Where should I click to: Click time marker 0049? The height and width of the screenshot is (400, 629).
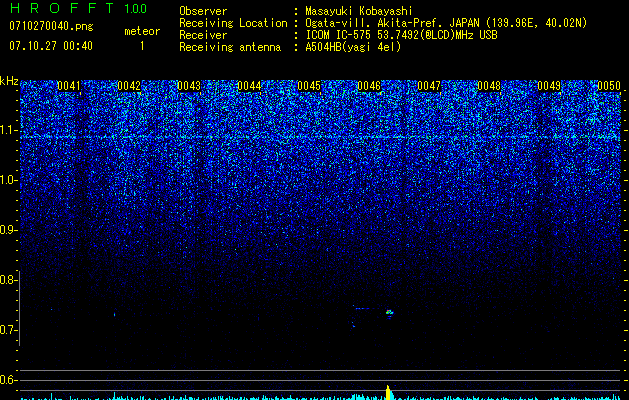point(549,86)
